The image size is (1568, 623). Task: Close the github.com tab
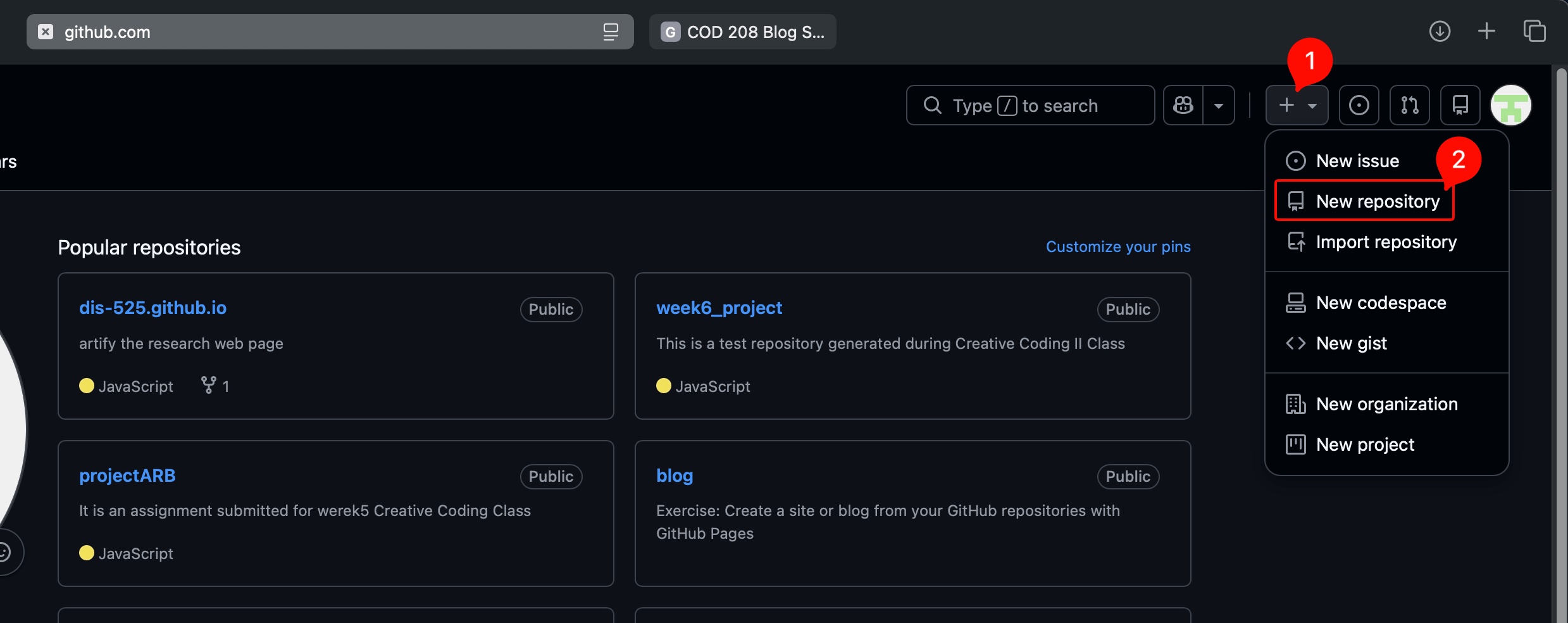click(46, 32)
